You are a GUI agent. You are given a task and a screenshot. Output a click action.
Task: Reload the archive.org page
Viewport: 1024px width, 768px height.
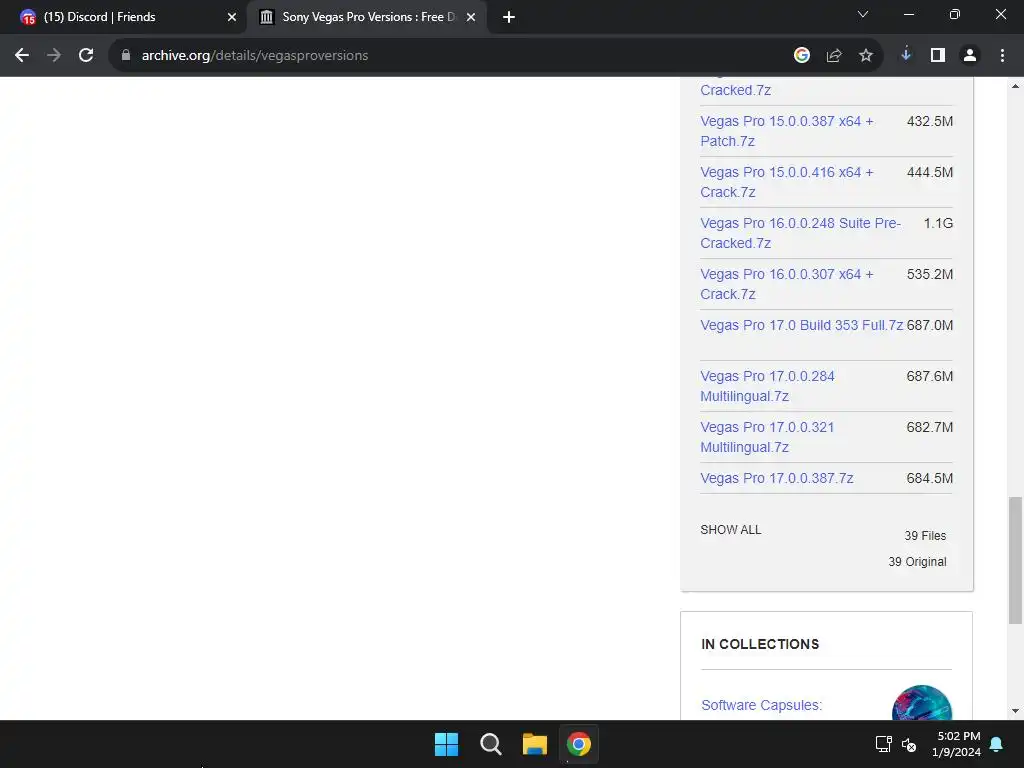tap(86, 56)
